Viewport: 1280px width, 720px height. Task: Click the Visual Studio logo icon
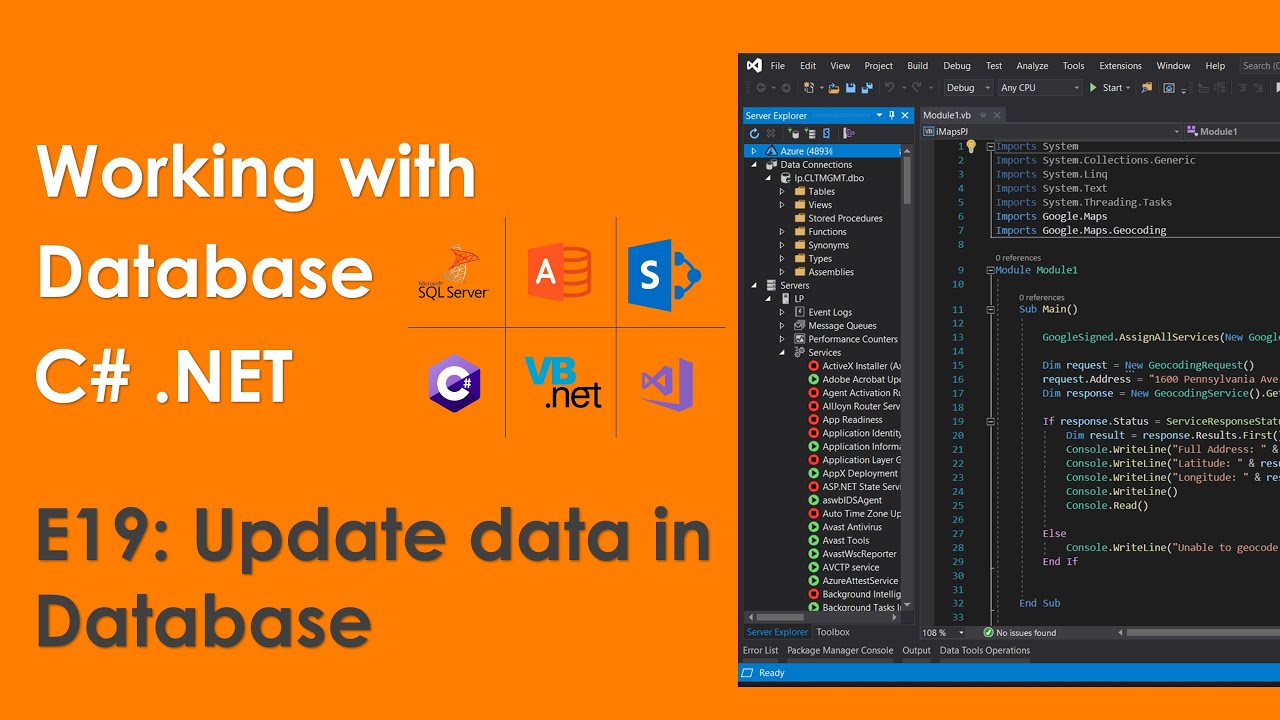click(x=754, y=65)
